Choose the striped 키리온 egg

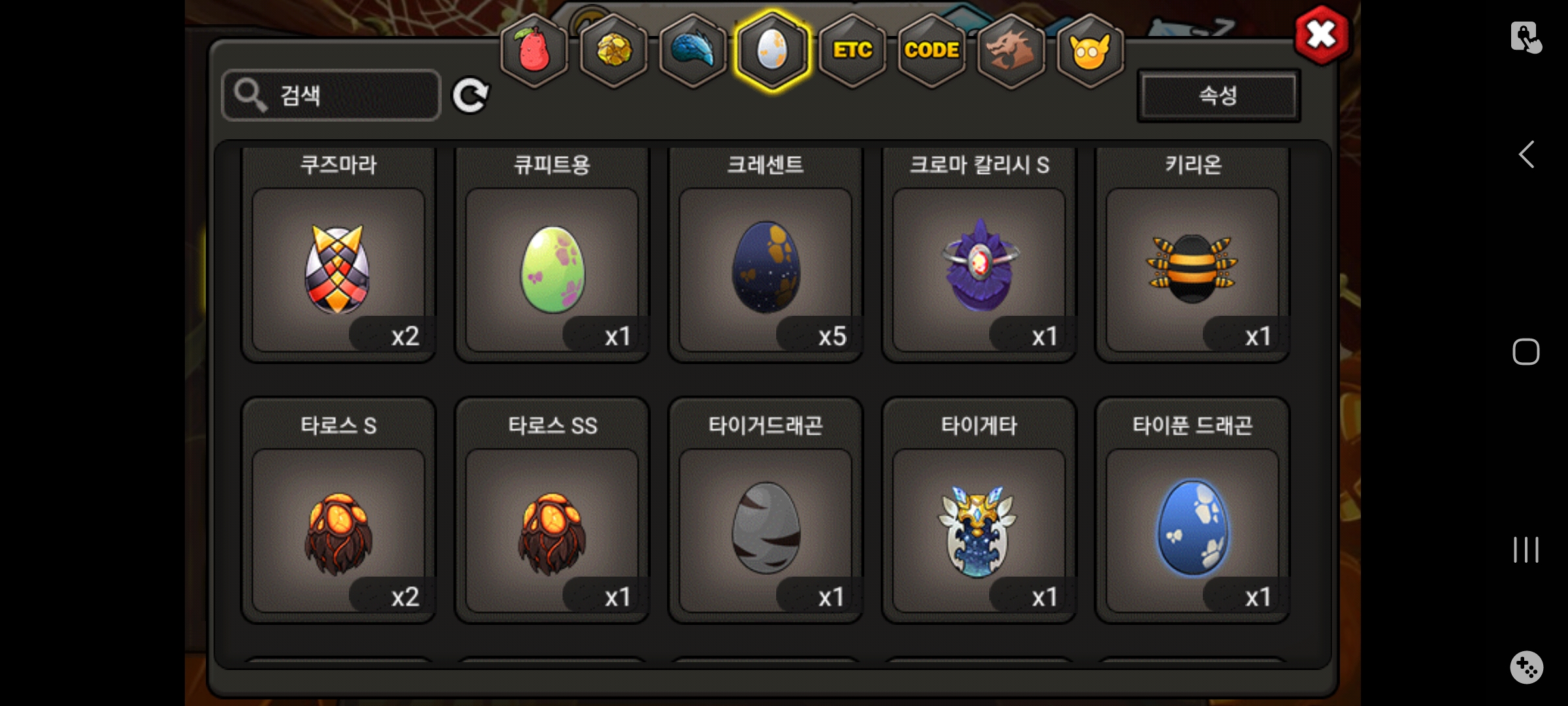point(1193,255)
